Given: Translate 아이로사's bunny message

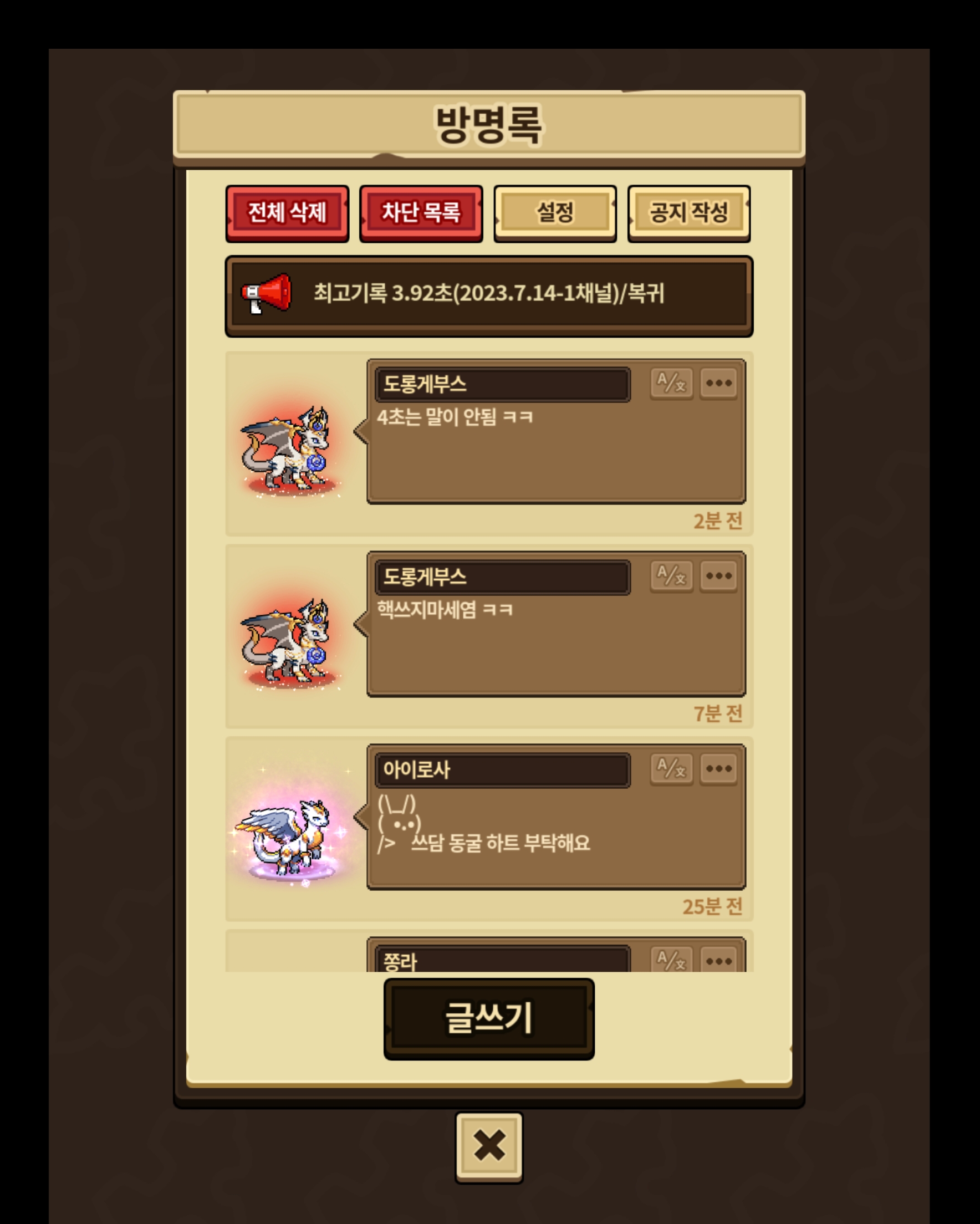Looking at the screenshot, I should click(671, 769).
